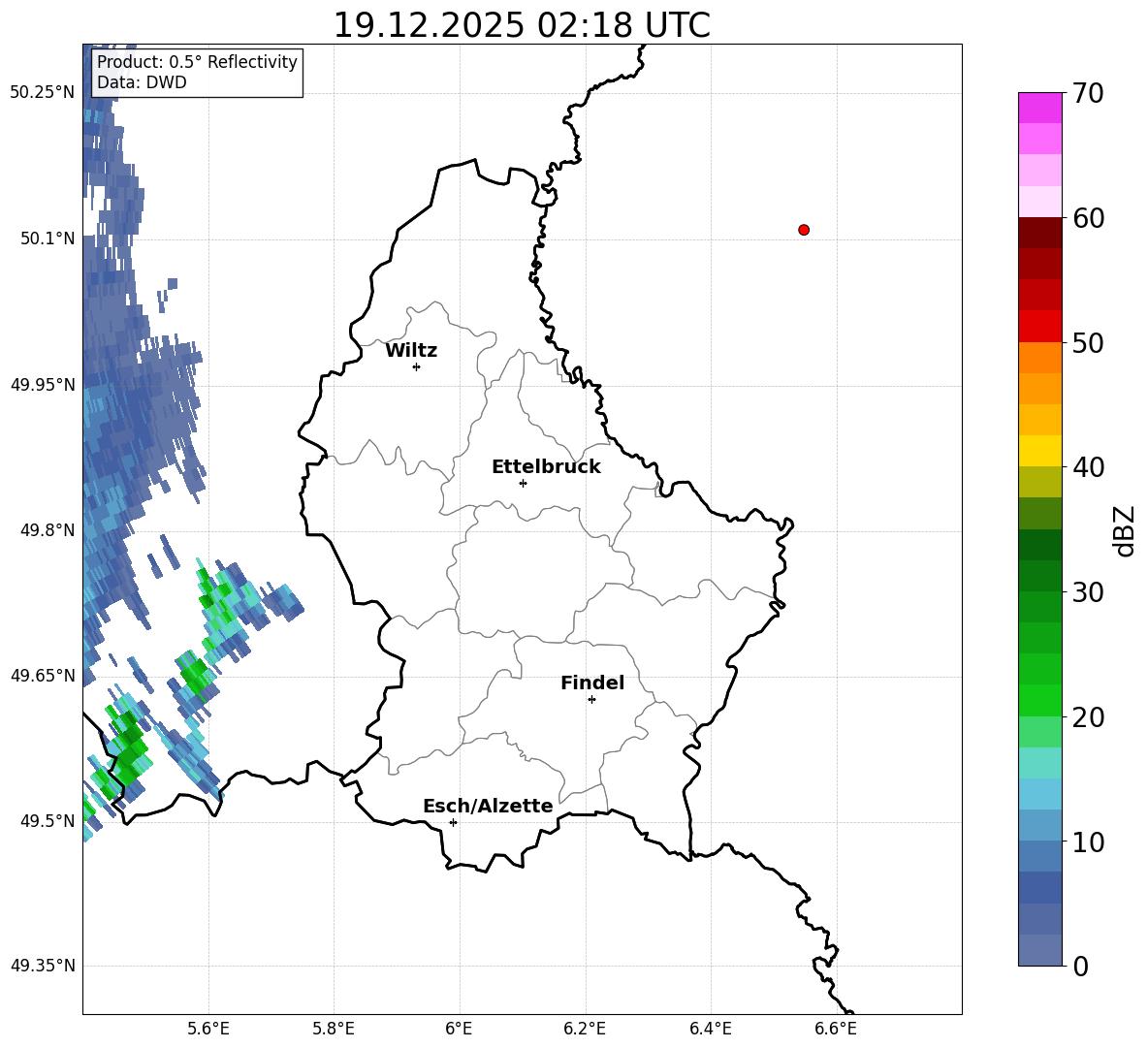Image resolution: width=1148 pixels, height=1048 pixels.
Task: Pick the darkest green swatch below 35
Action: point(1039,545)
